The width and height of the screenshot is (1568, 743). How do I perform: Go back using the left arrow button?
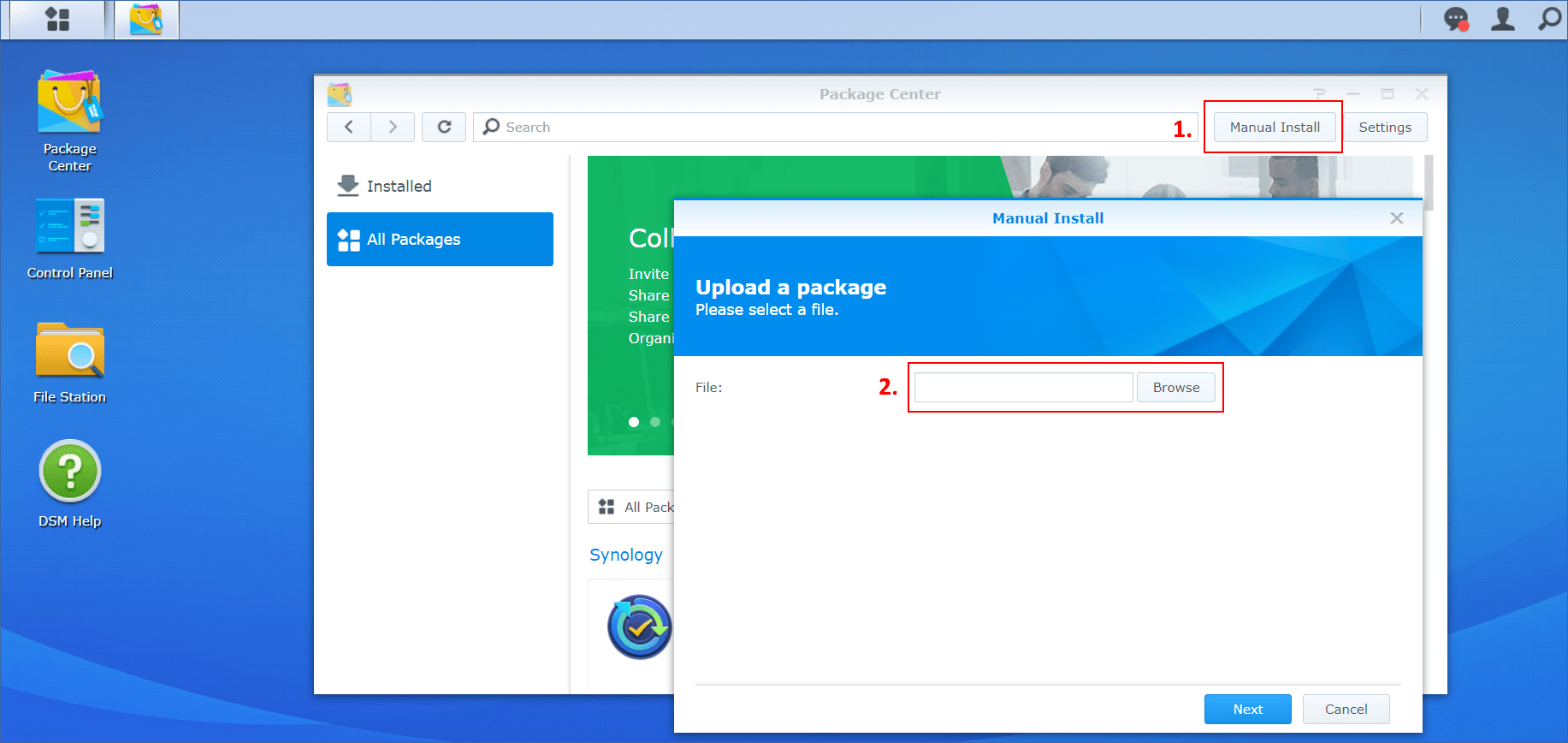tap(349, 127)
